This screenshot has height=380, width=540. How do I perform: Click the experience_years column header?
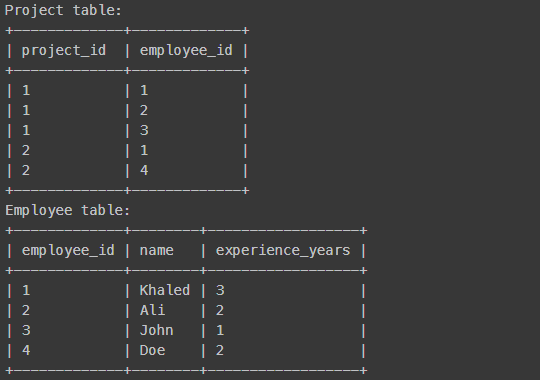(283, 250)
